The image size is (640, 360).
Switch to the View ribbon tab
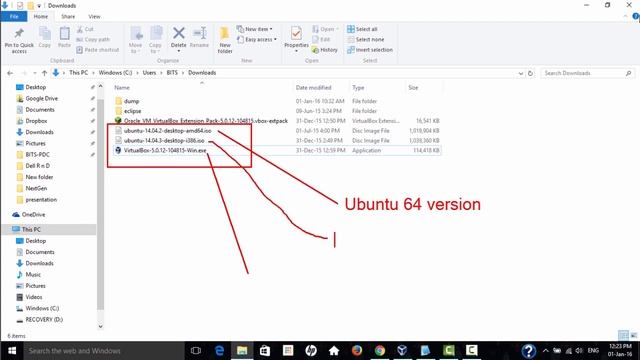[x=94, y=16]
